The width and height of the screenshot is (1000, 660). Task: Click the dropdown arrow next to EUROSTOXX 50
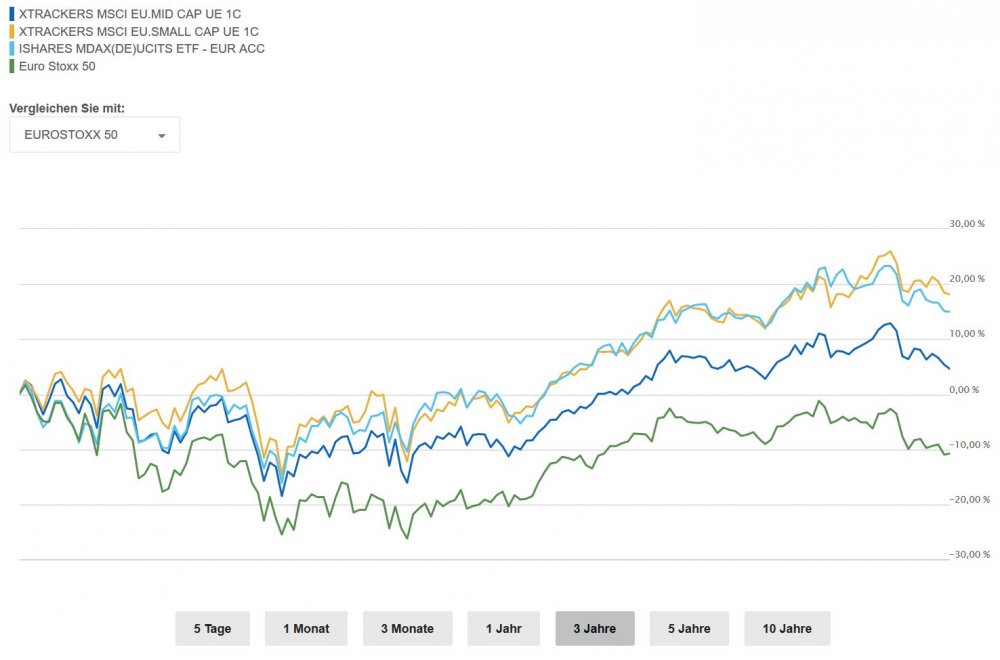click(x=161, y=136)
